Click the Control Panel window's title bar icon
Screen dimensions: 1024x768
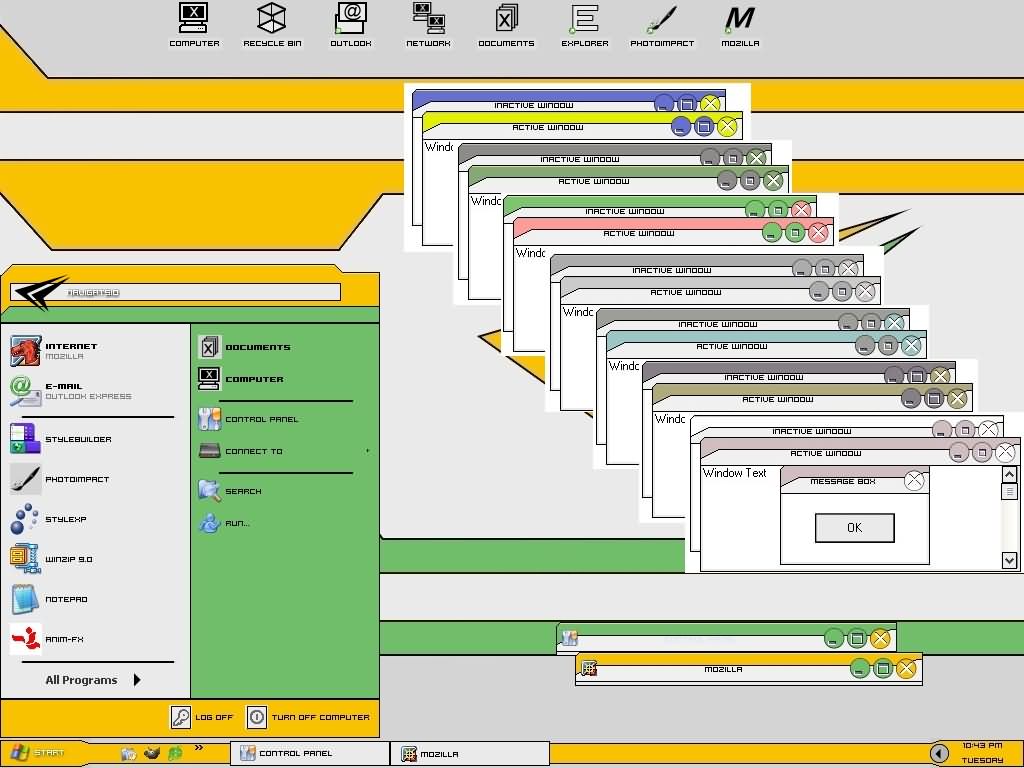click(569, 638)
